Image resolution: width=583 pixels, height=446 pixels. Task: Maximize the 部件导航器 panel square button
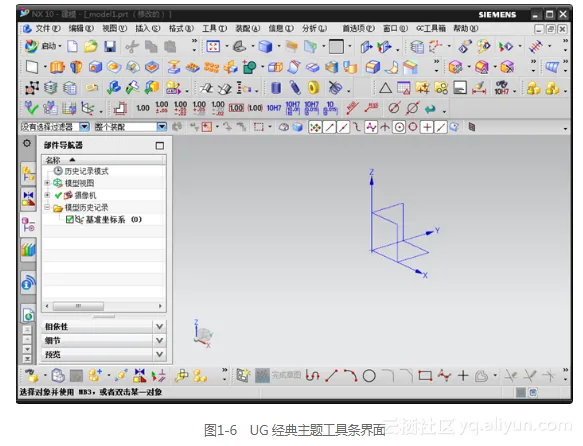pos(160,145)
